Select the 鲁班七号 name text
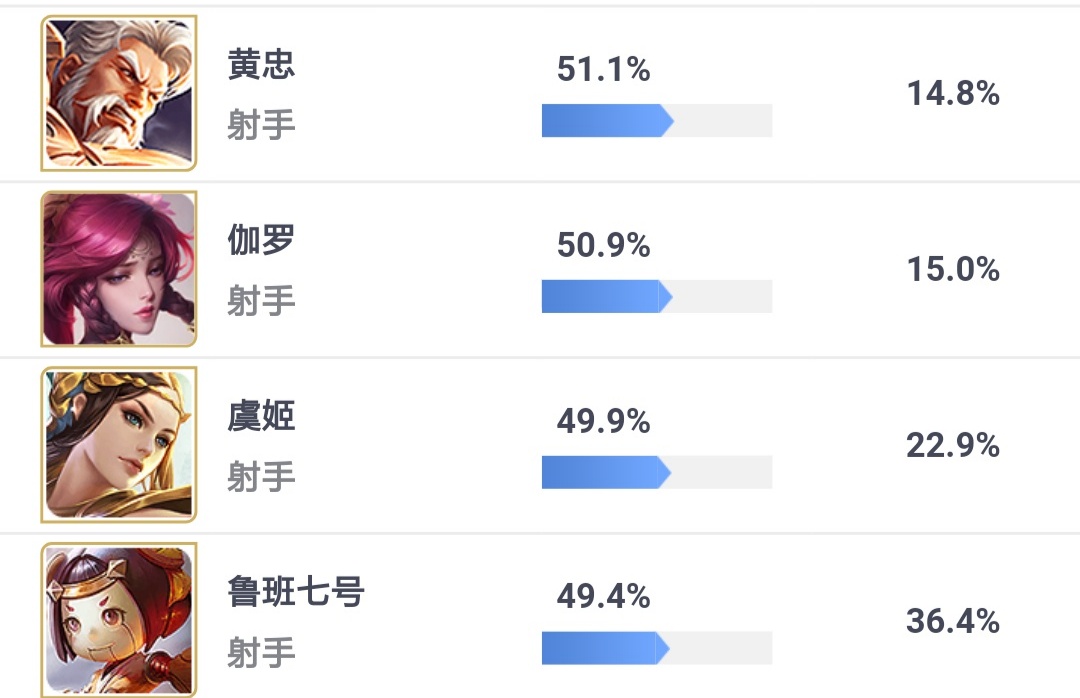1080x698 pixels. click(x=296, y=592)
